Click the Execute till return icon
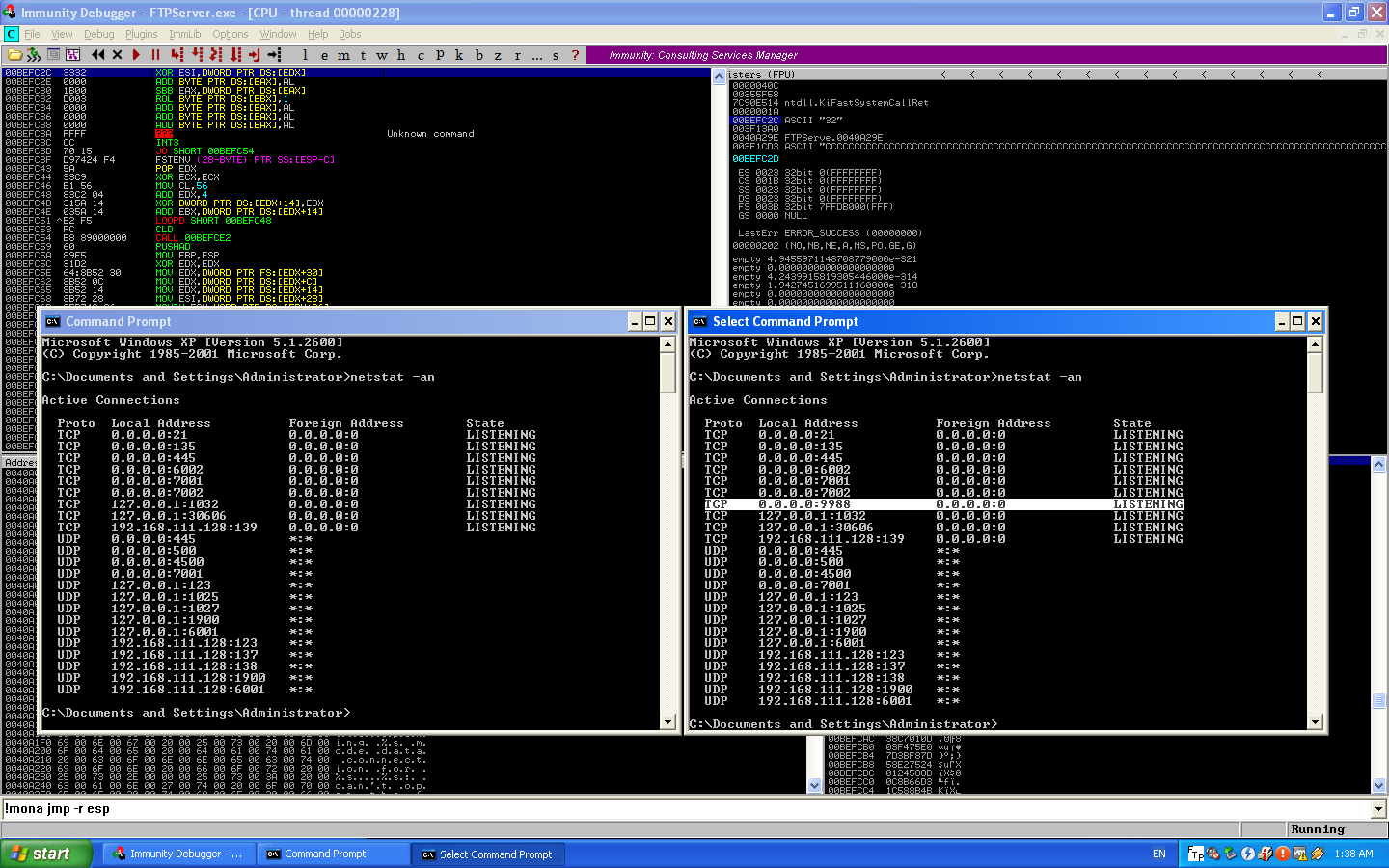Viewport: 1389px width, 868px height. [255, 55]
